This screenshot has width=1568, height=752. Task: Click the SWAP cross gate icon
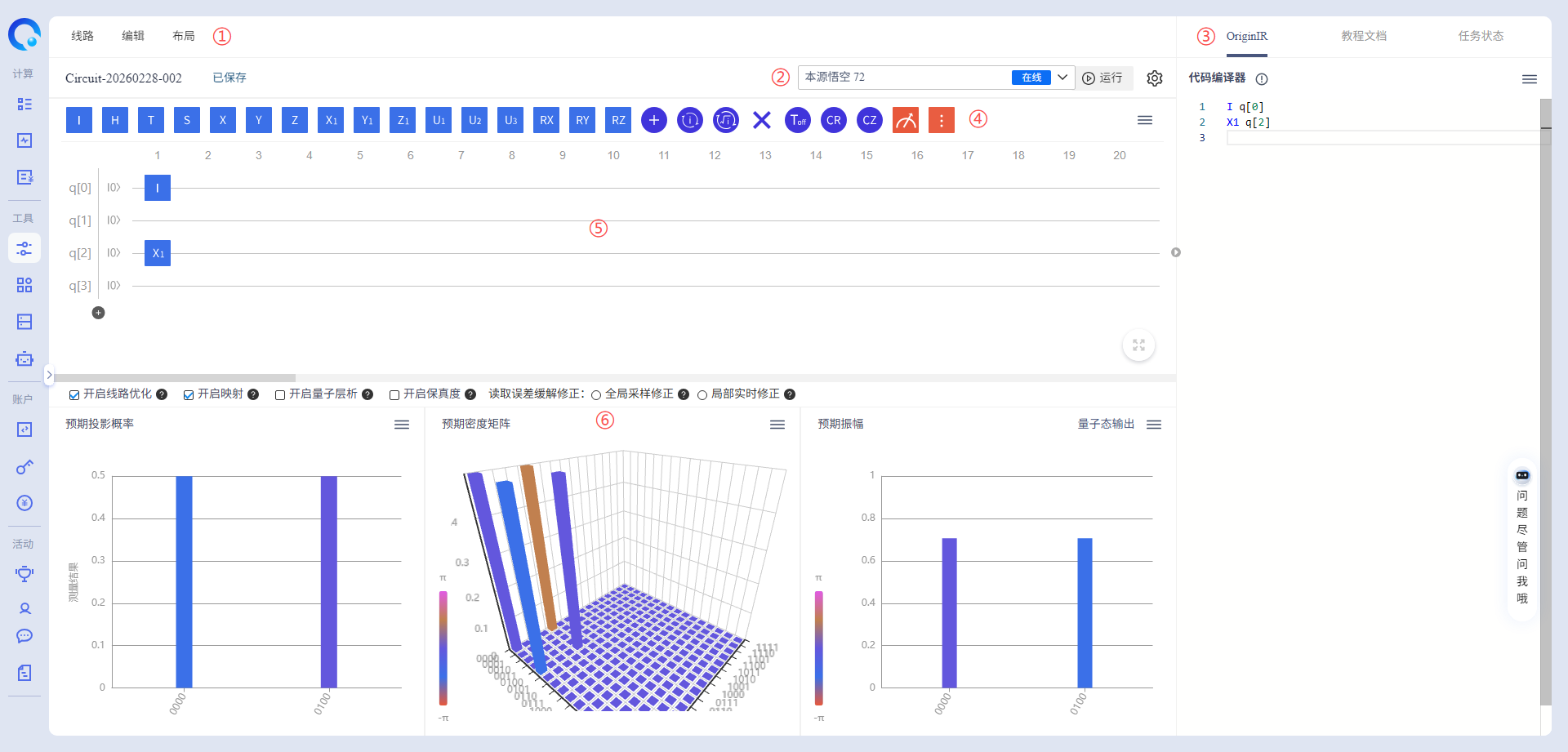click(x=762, y=120)
